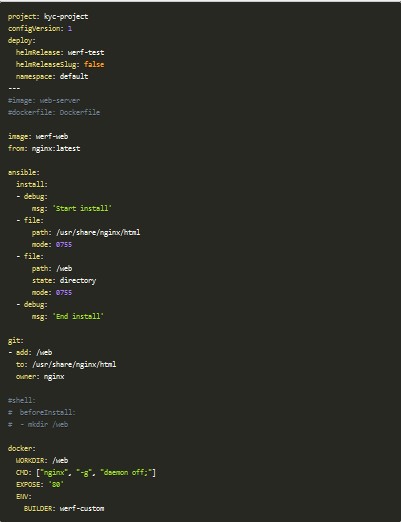Click the BUILDER value 'werf-custom'
This screenshot has height=522, width=401.
click(x=82, y=508)
